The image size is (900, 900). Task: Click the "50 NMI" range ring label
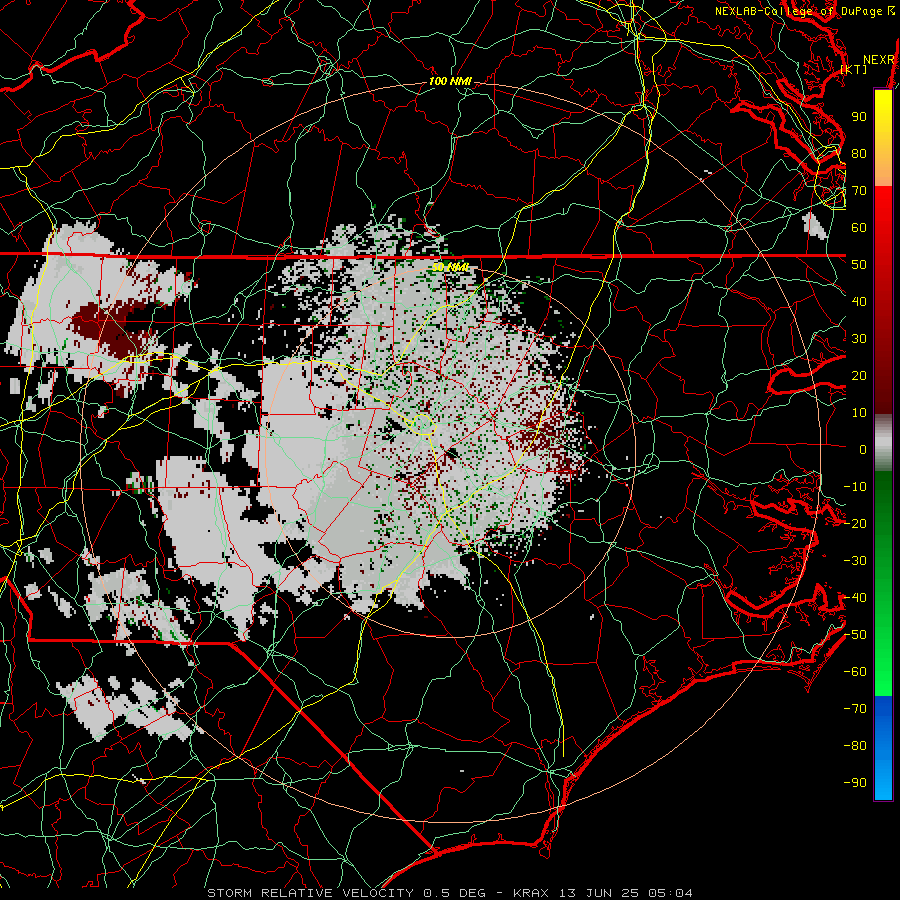click(x=450, y=267)
